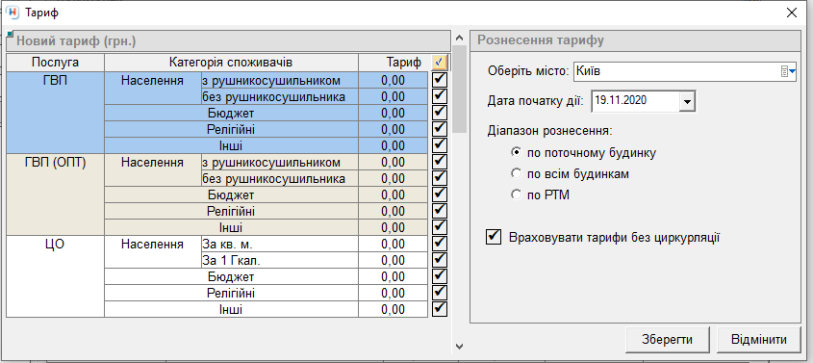Click tariff value for ЦО Інші
The width and height of the screenshot is (813, 363).
click(x=393, y=309)
